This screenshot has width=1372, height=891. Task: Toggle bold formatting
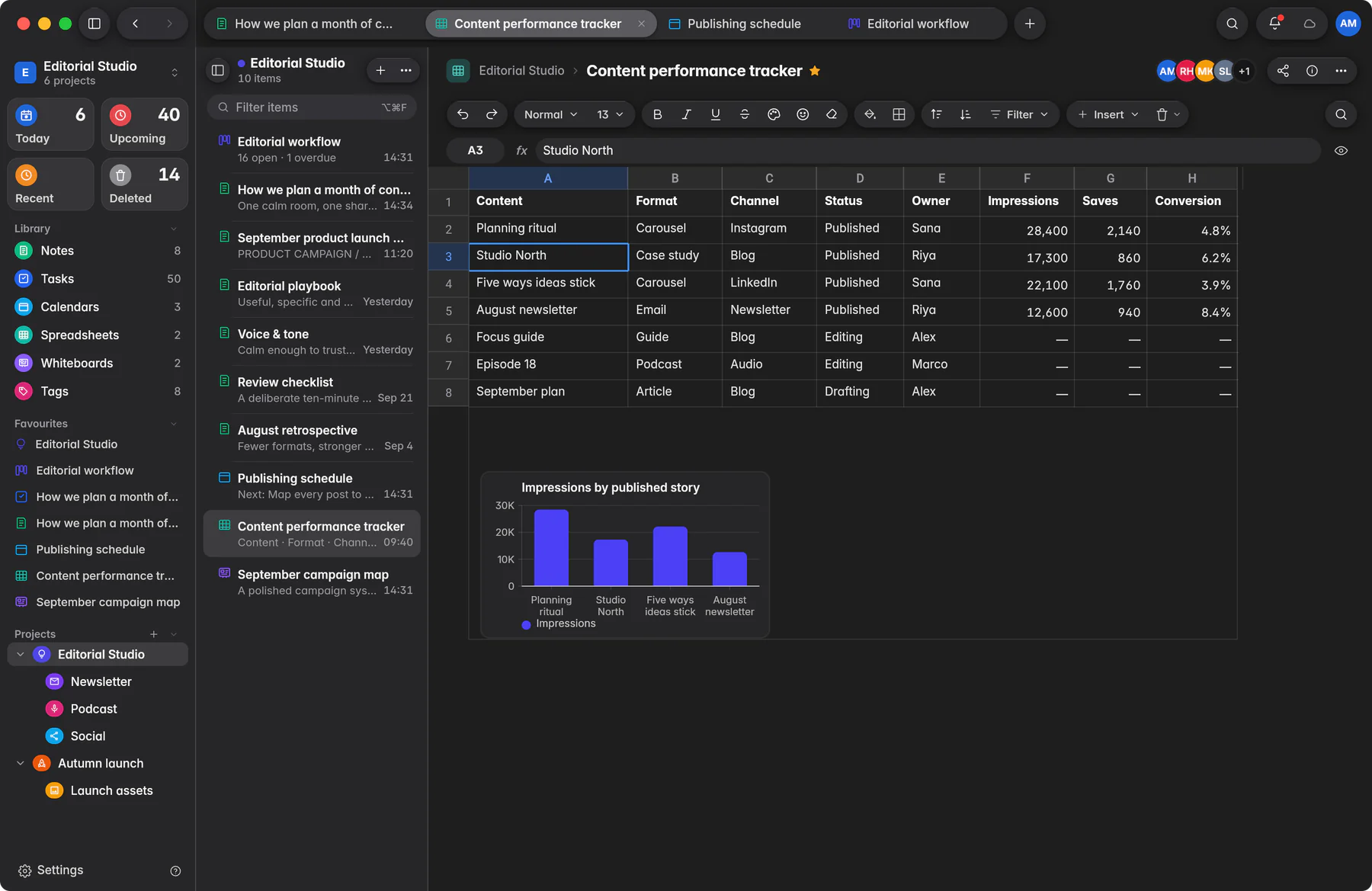click(657, 114)
